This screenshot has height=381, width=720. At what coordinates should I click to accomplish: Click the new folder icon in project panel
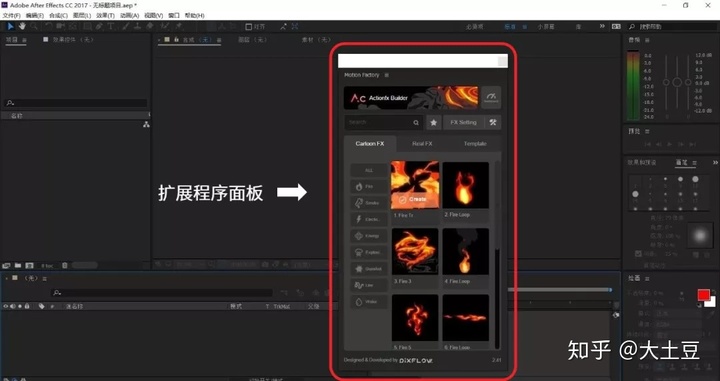pos(17,265)
